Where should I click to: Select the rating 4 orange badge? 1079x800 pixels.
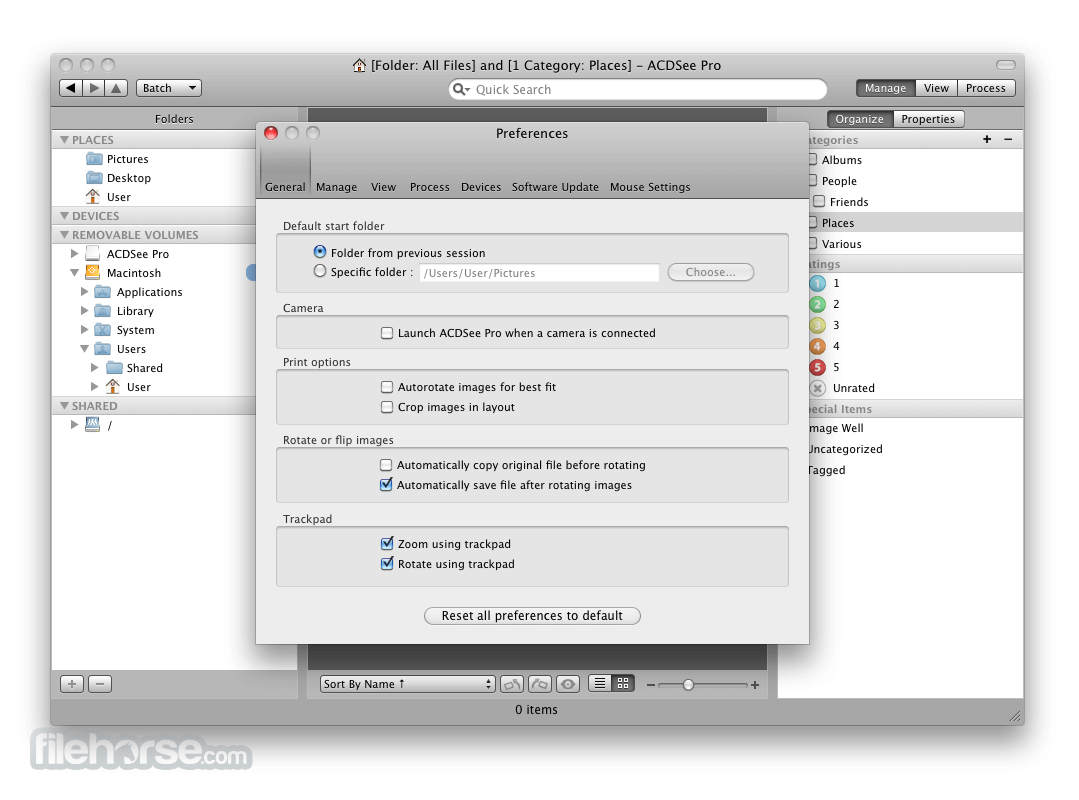pyautogui.click(x=818, y=347)
